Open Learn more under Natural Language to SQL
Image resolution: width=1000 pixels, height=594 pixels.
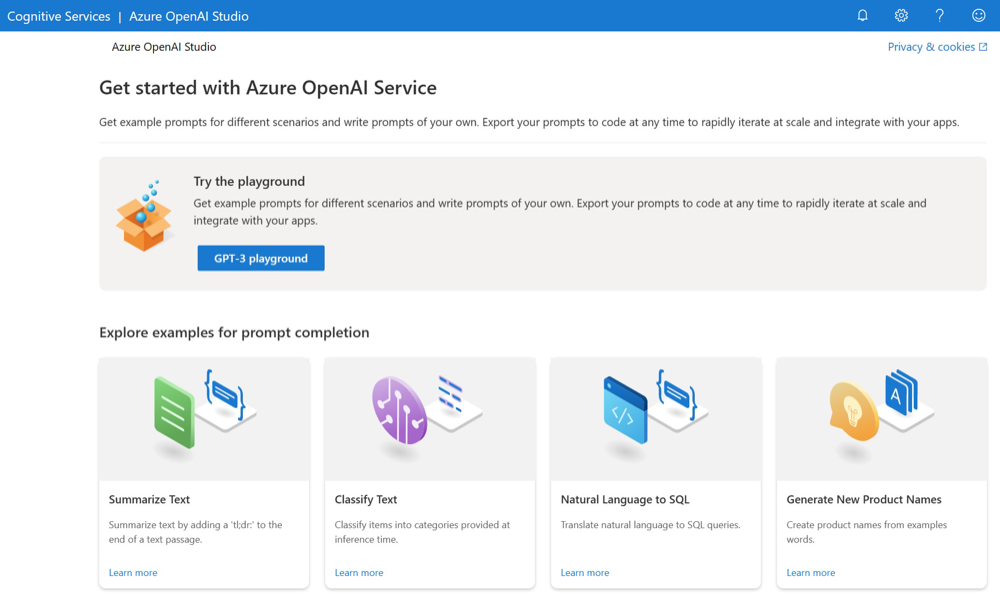(585, 573)
